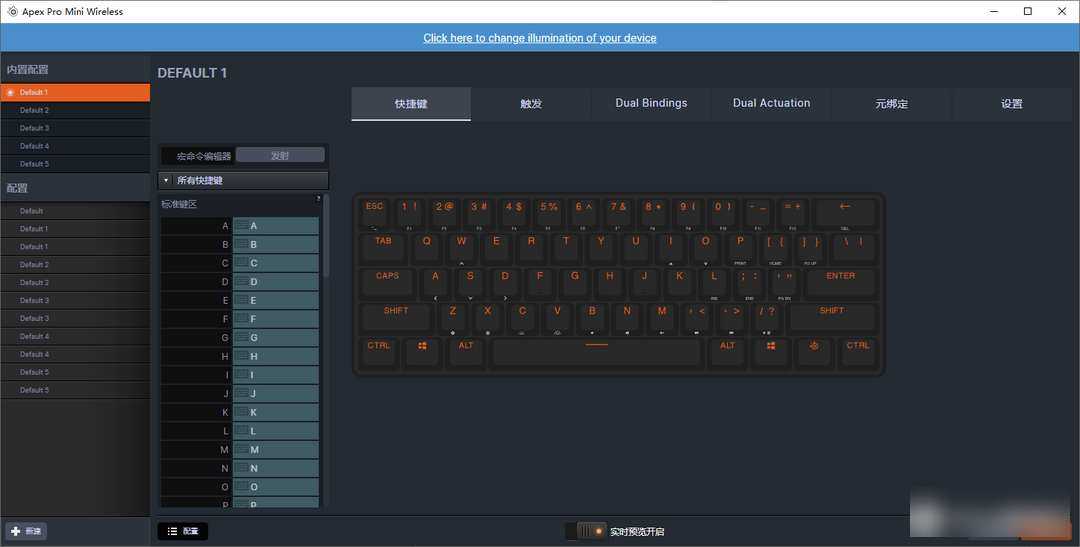The height and width of the screenshot is (547, 1080).
Task: Open the 设置 tab
Action: pyautogui.click(x=1012, y=104)
